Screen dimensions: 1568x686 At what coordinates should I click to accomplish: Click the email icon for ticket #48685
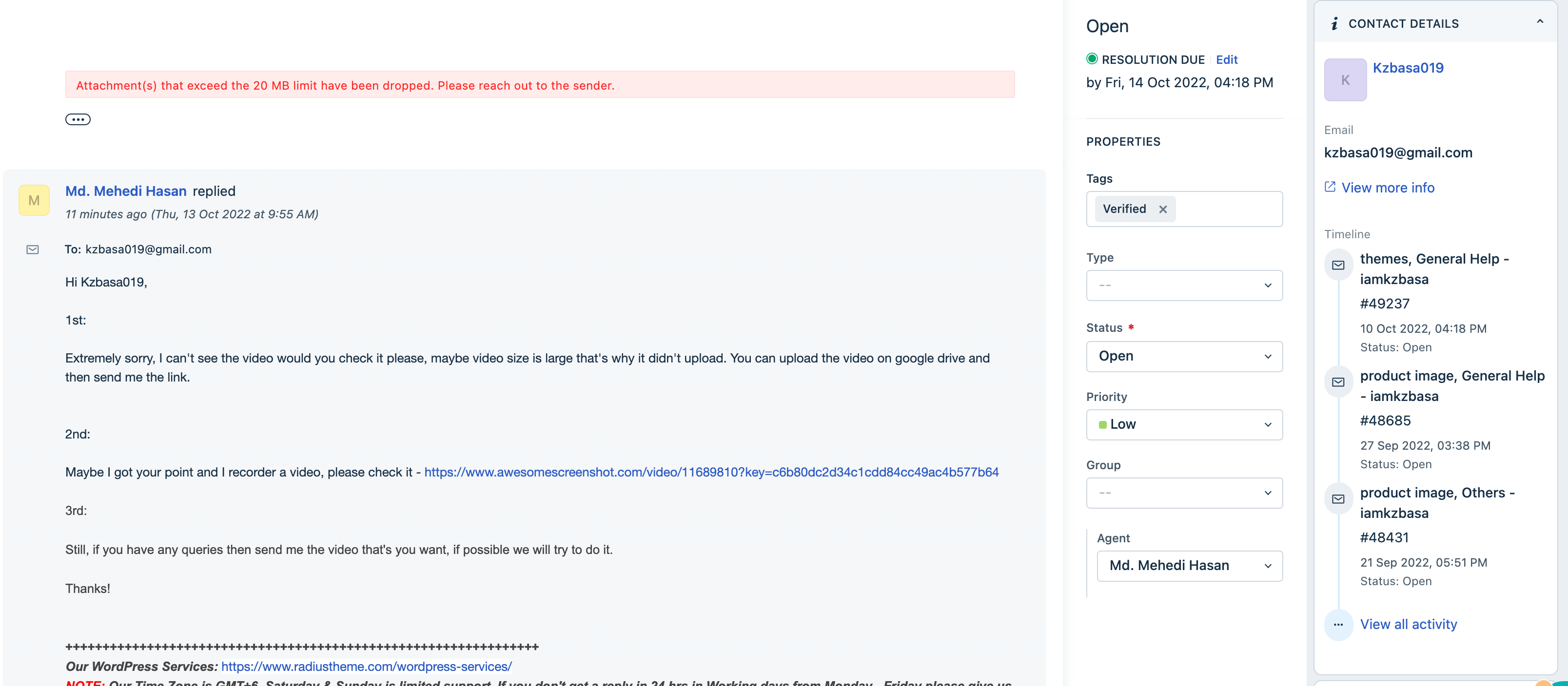coord(1338,382)
